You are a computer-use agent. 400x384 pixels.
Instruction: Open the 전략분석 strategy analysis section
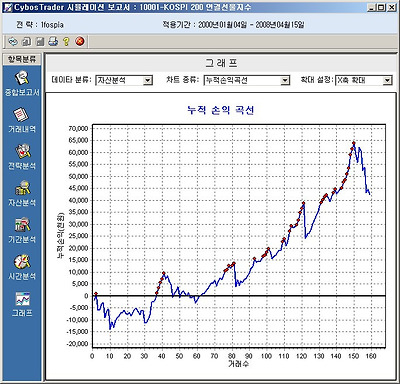tap(22, 157)
